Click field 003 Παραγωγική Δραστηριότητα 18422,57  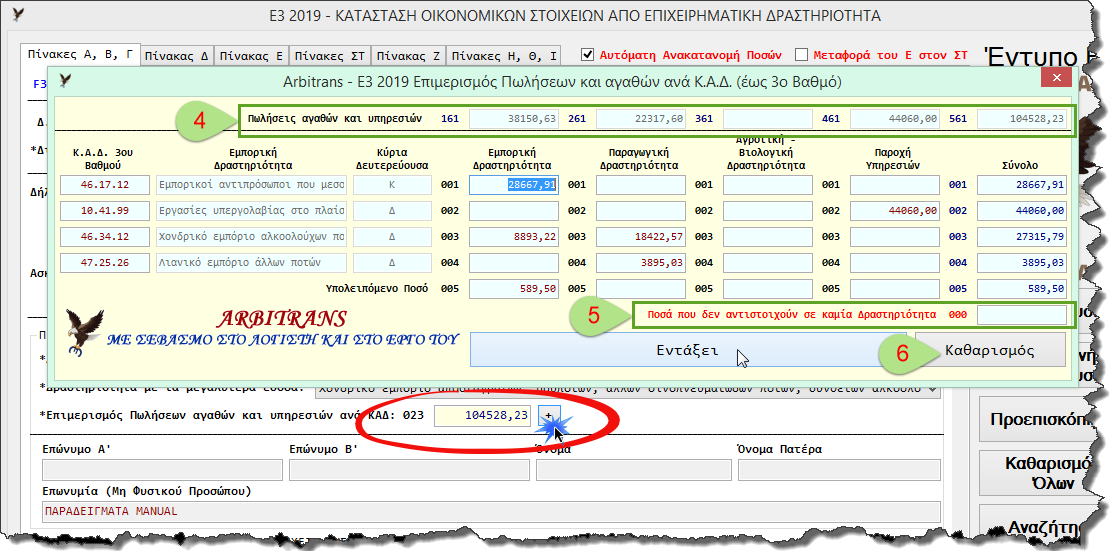[641, 237]
